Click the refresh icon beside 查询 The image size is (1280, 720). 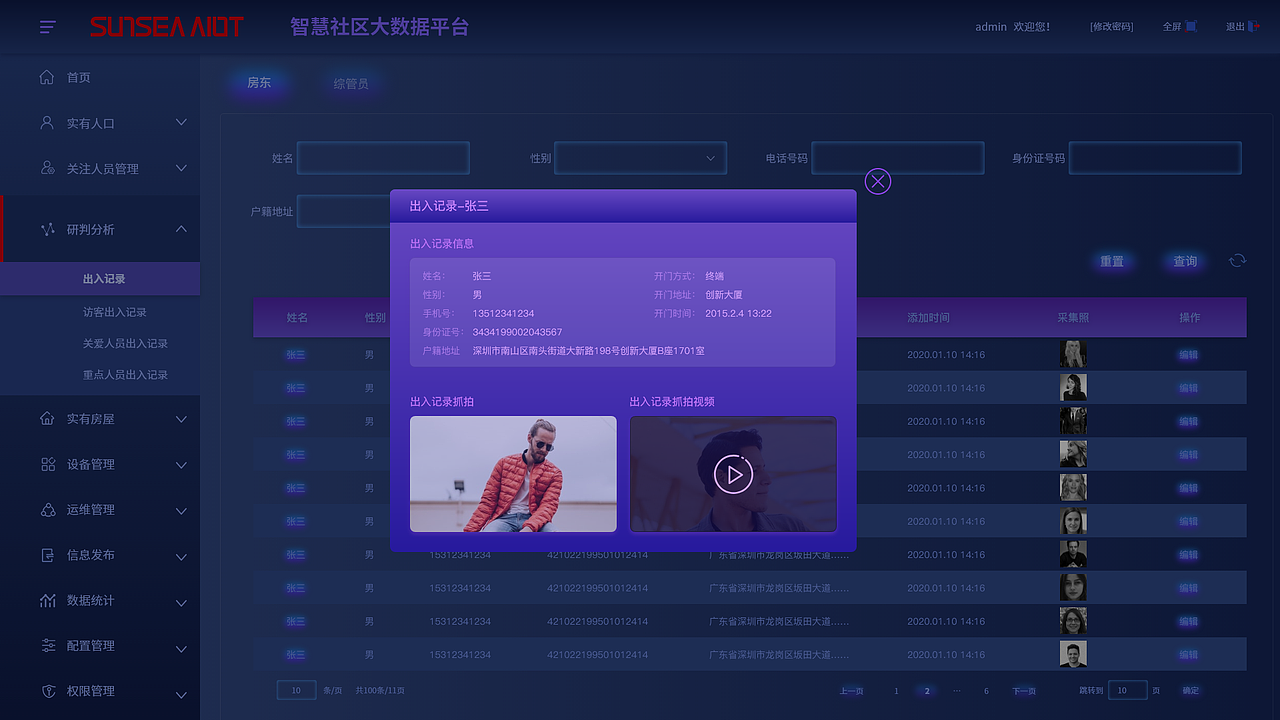click(1238, 260)
